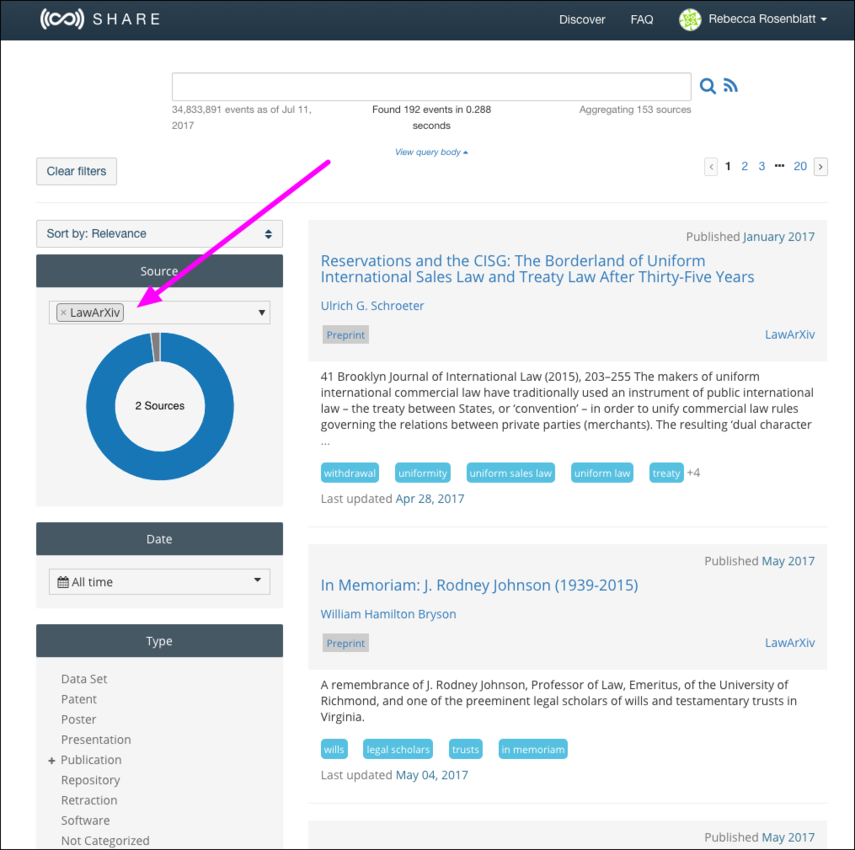
Task: Collapse the View query body link
Action: (431, 152)
